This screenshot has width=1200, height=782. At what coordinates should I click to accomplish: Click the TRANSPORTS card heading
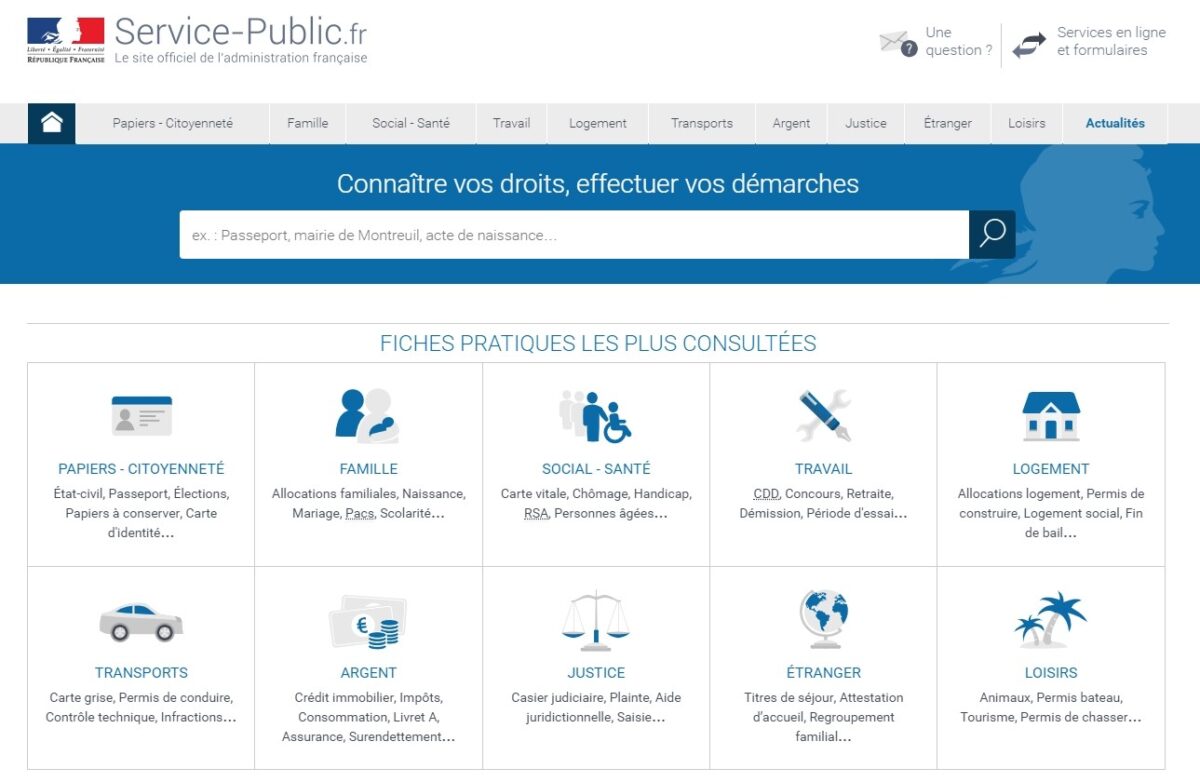(x=141, y=673)
